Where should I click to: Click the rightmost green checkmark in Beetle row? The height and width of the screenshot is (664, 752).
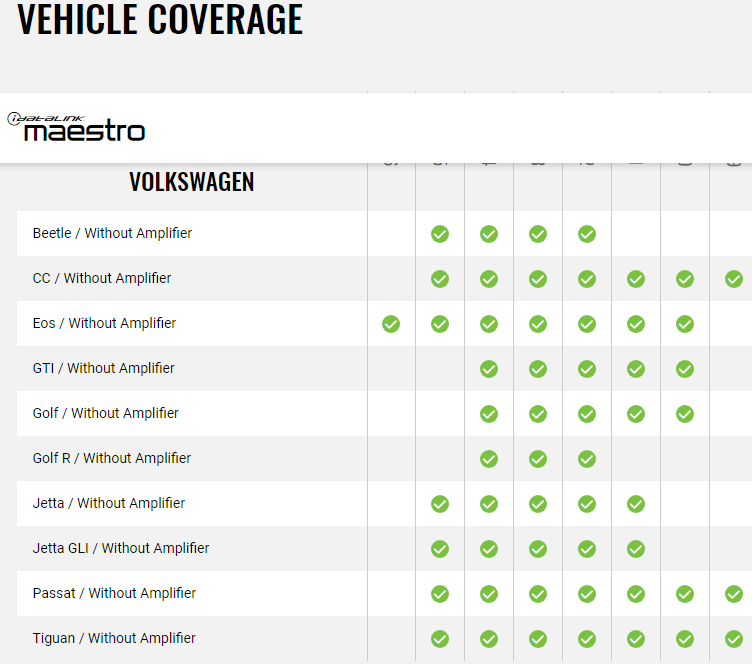tap(587, 234)
